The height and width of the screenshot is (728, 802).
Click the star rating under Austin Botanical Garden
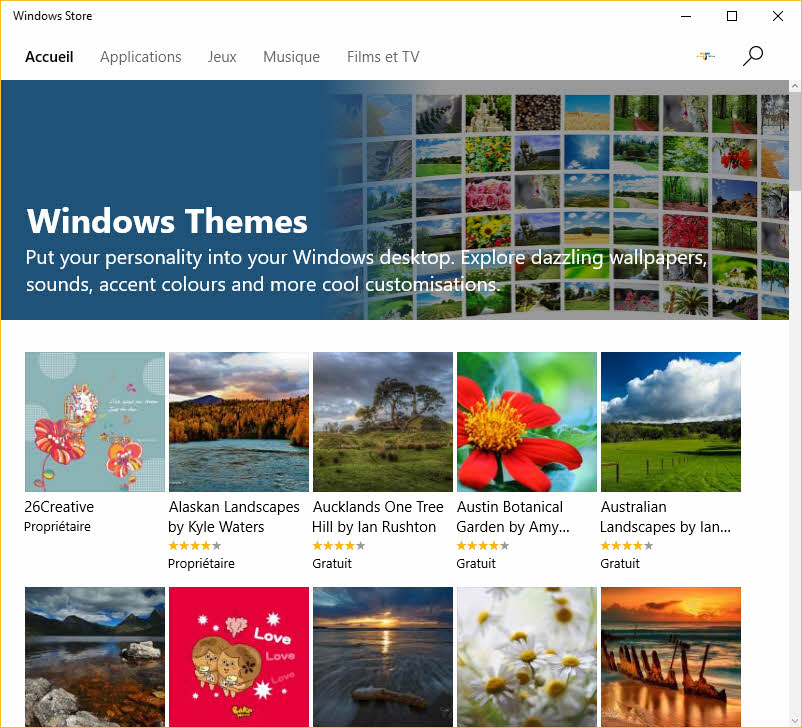[483, 546]
